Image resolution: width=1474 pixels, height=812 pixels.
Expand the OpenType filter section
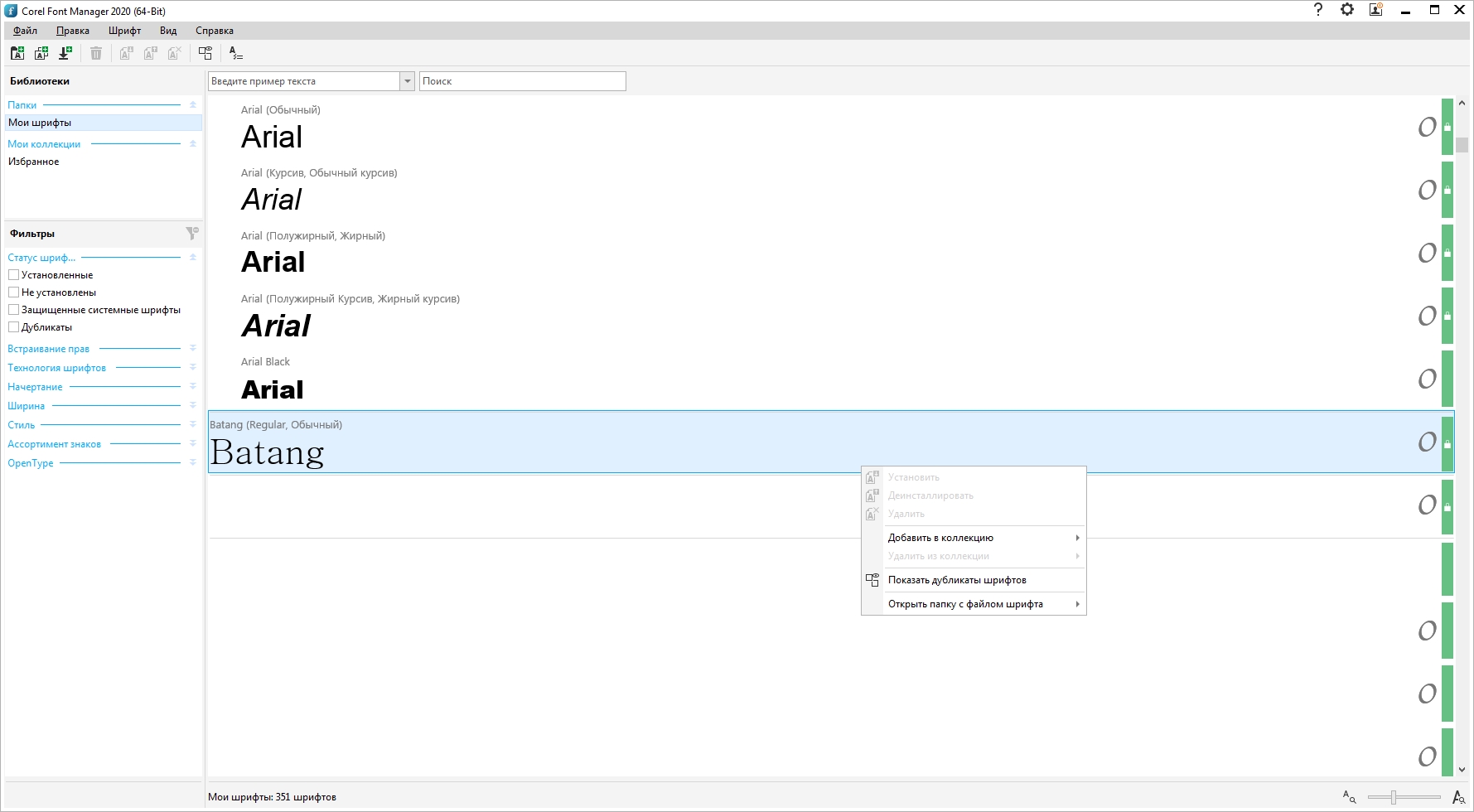(x=192, y=463)
